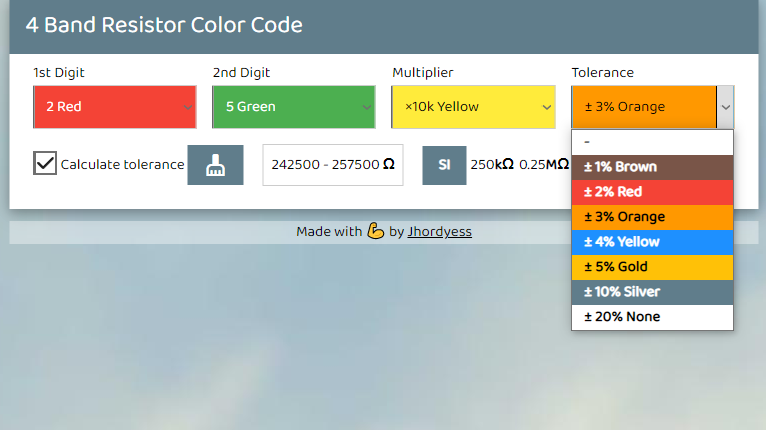The height and width of the screenshot is (430, 766).
Task: Choose ± 5% Gold tolerance option
Action: coord(652,267)
